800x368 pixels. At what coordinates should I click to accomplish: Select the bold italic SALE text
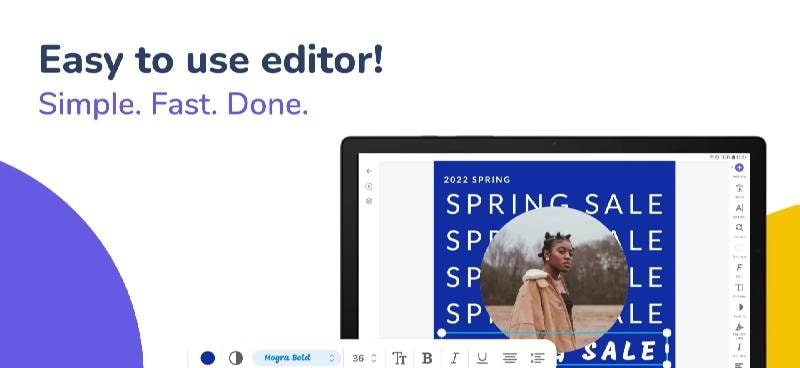point(619,351)
